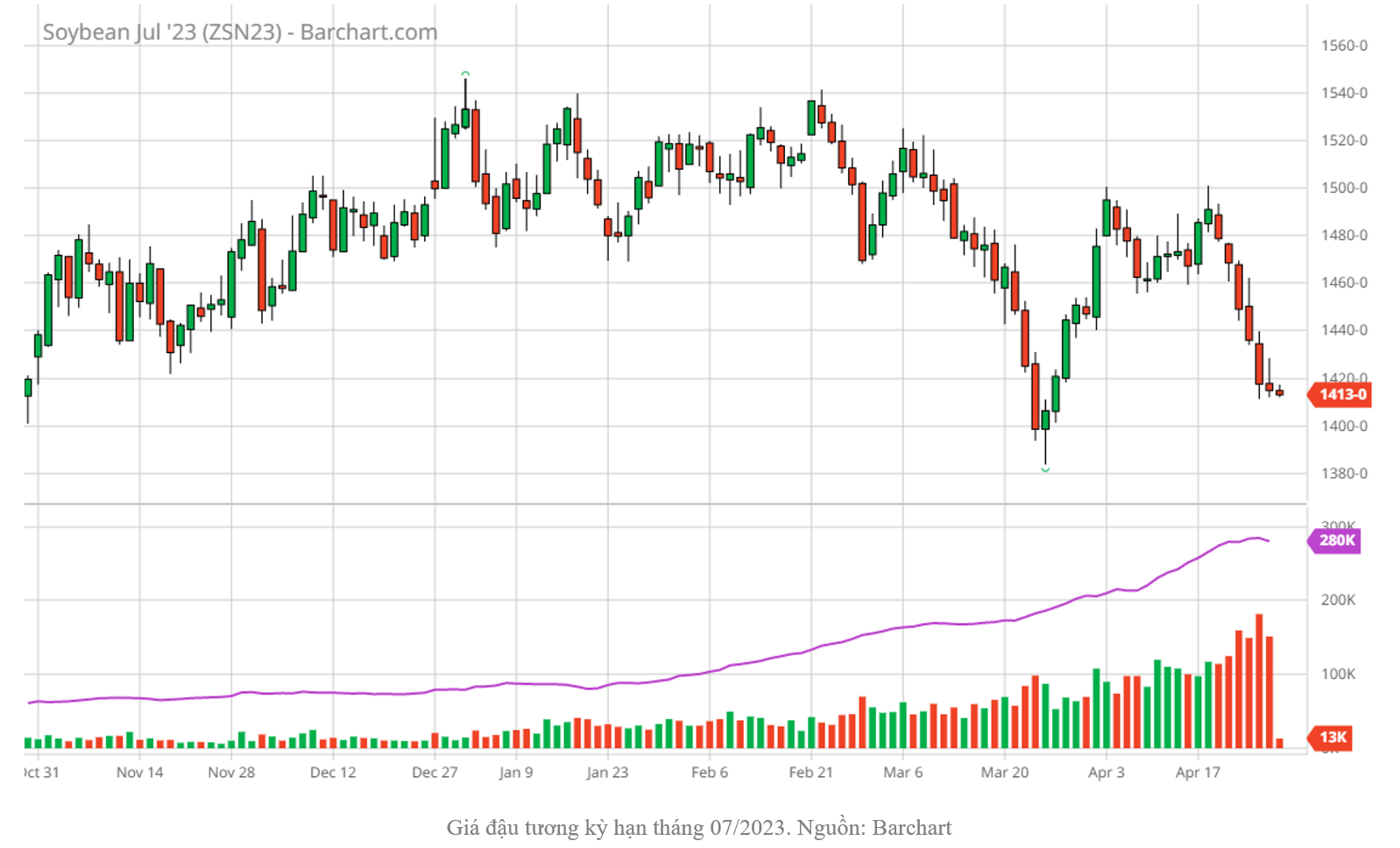Click the Jan 23 date label

[x=608, y=772]
